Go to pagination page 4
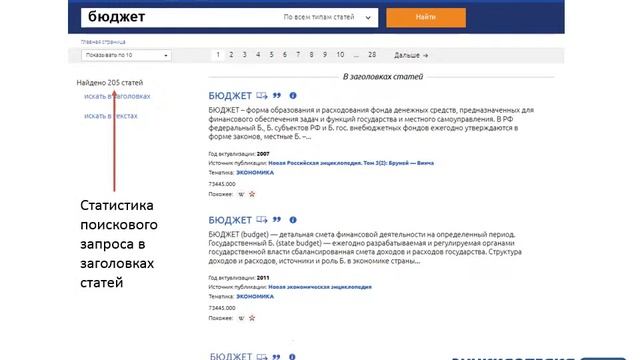Image resolution: width=640 pixels, height=360 pixels. [x=258, y=55]
